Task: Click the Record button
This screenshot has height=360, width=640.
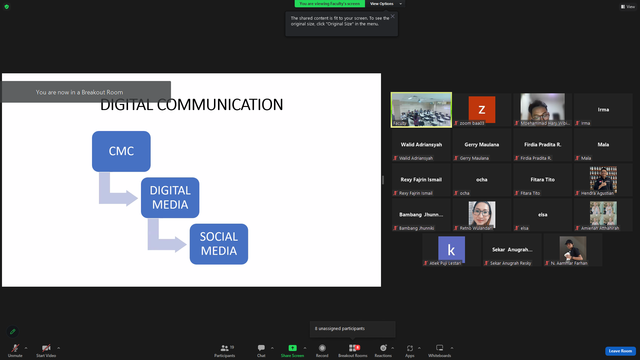Action: [322, 350]
